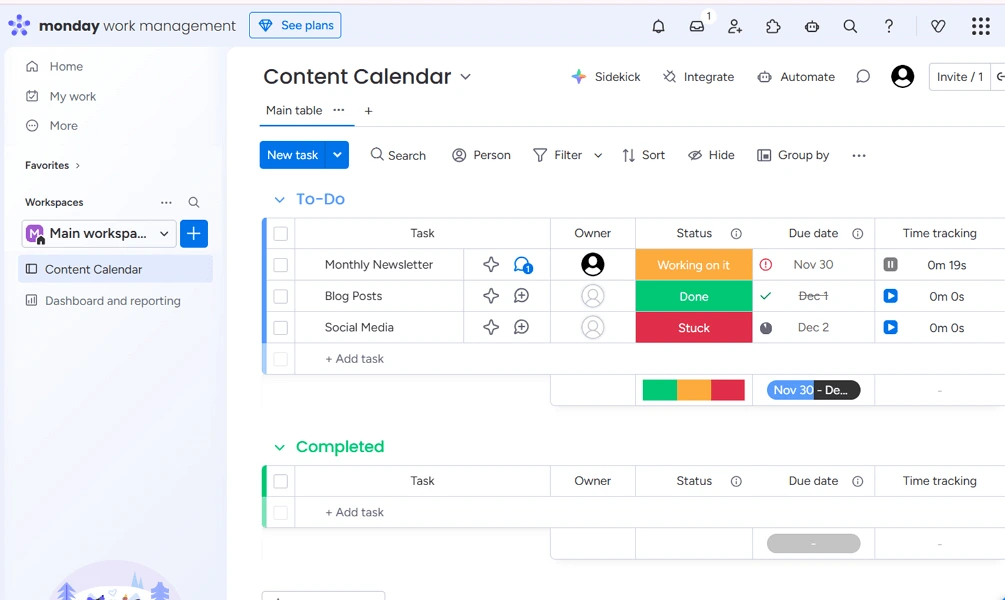Open Main table view options
The height and width of the screenshot is (600, 1005).
(339, 110)
